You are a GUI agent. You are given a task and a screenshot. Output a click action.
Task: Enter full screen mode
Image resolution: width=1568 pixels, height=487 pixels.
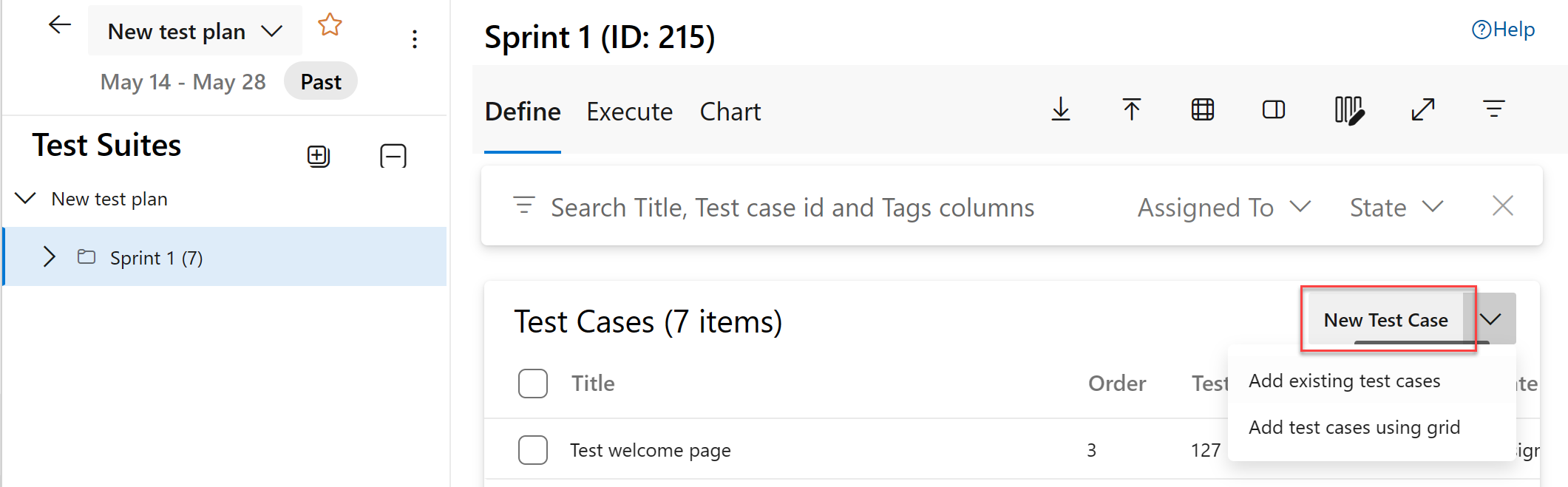[1422, 109]
